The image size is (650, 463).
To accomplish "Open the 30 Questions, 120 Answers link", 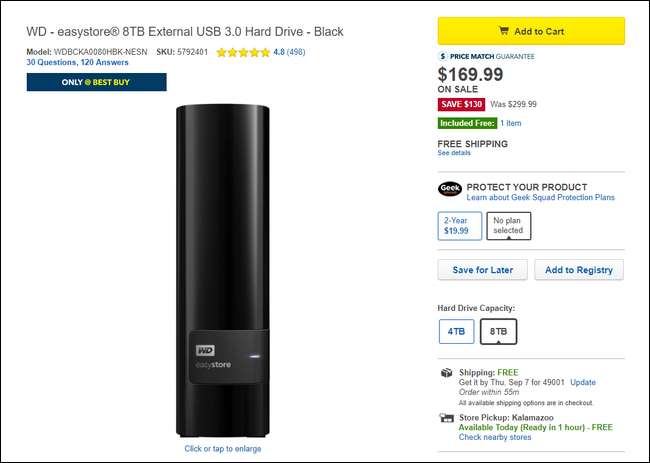I will [x=83, y=63].
